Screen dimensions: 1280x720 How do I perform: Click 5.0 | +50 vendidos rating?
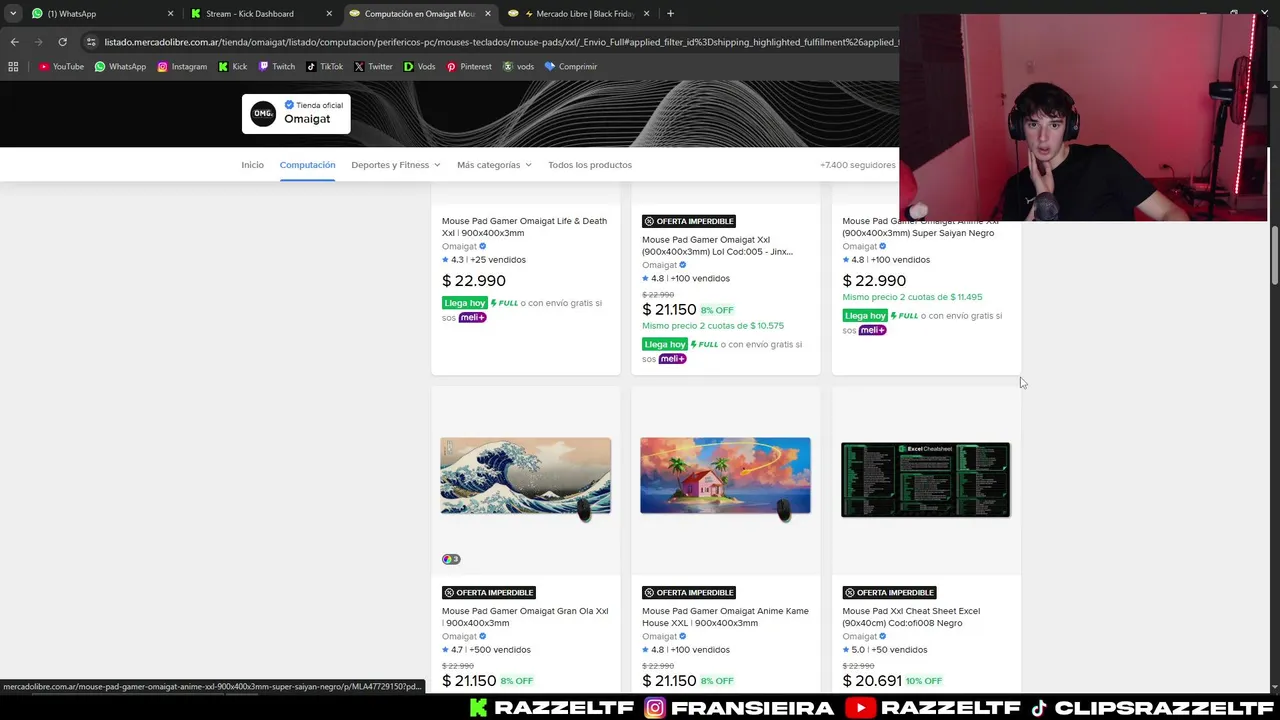click(885, 650)
